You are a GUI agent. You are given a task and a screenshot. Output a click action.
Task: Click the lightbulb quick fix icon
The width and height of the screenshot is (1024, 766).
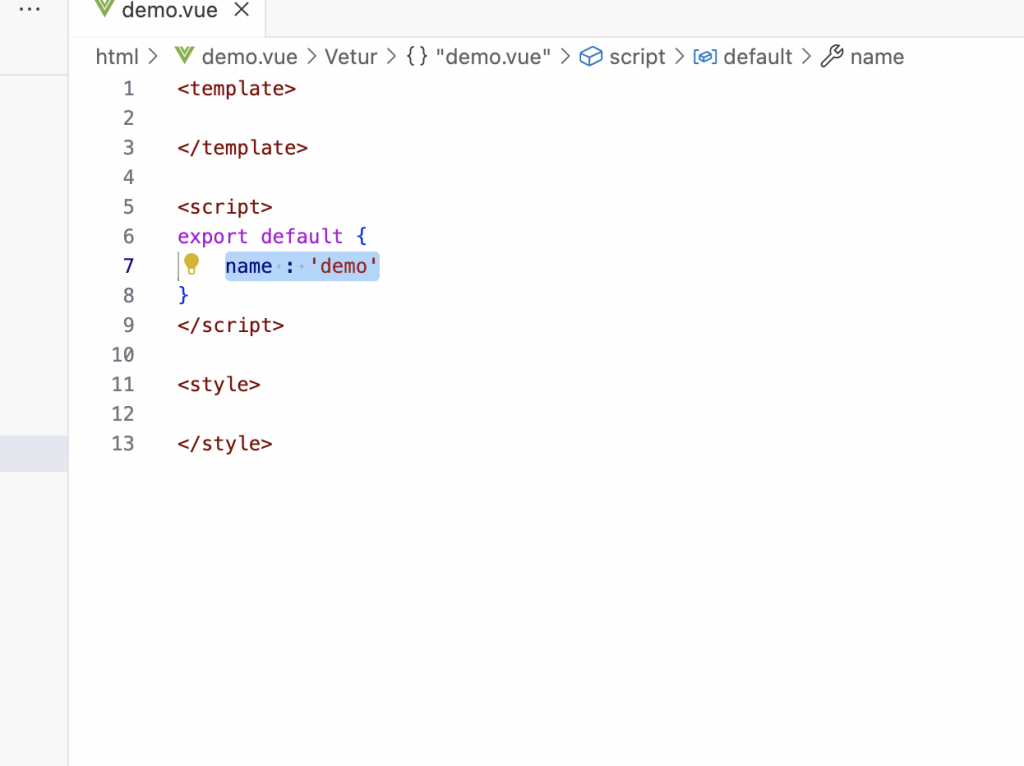(191, 264)
